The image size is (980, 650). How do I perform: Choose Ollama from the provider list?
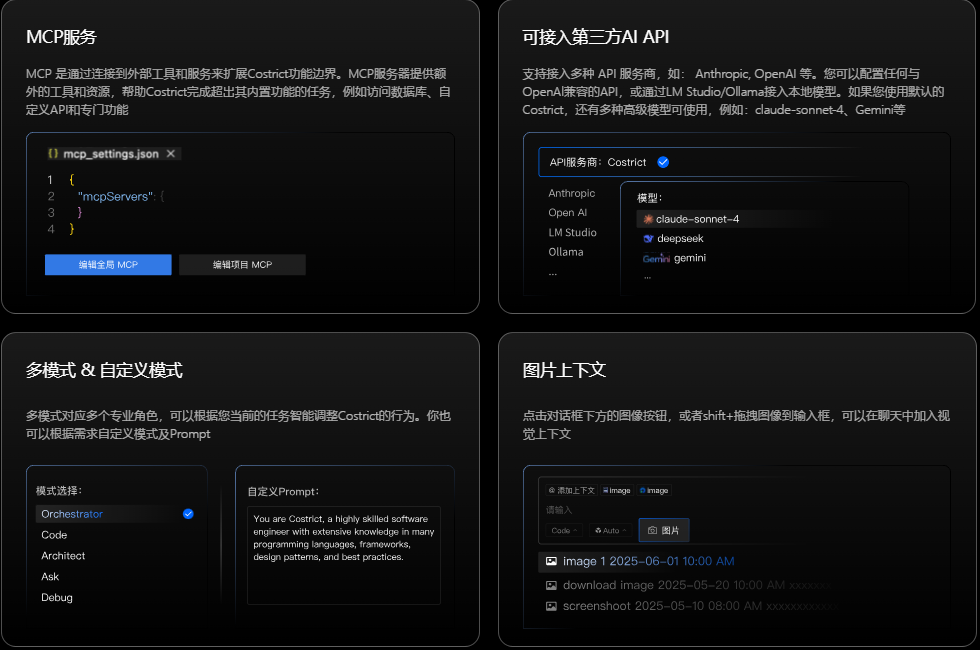coord(566,252)
